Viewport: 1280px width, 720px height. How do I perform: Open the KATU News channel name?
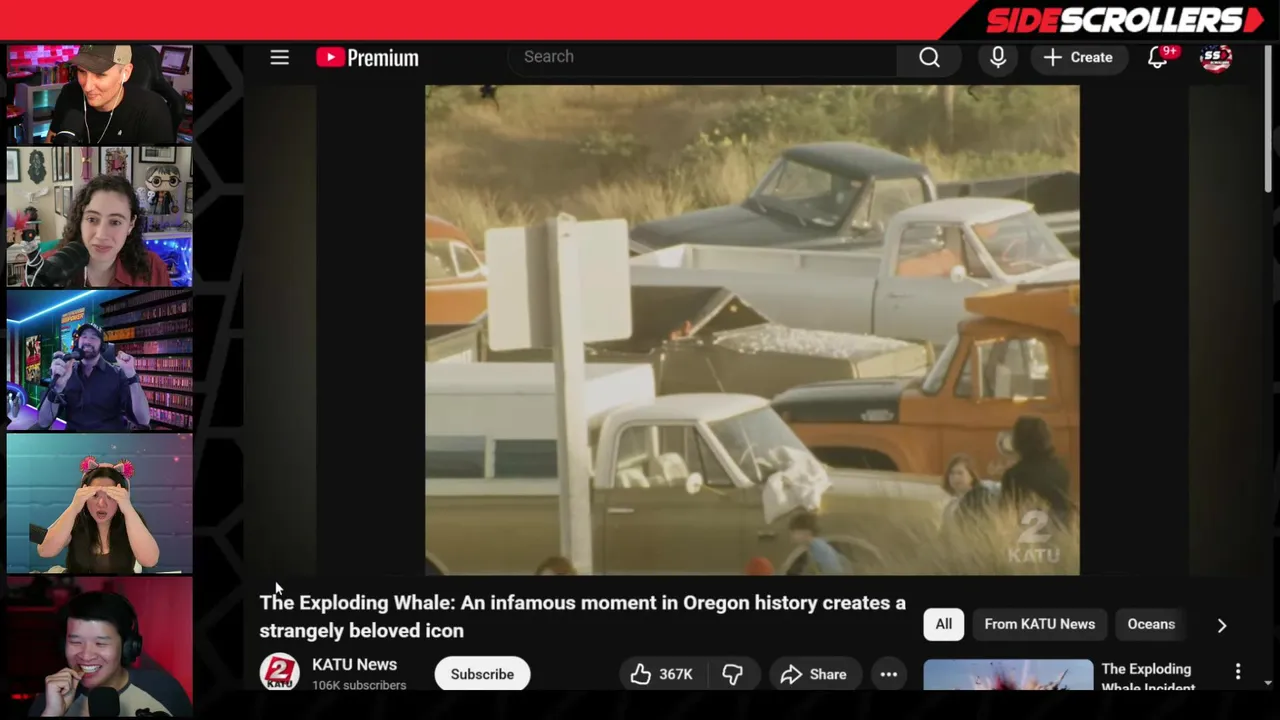coord(354,665)
